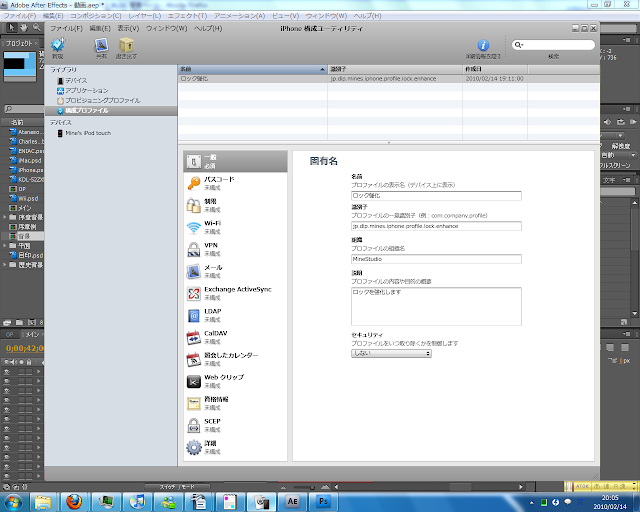Screen dimensions: 640x512
Task: Select Provisioning Profiles in the sidebar
Action: [x=98, y=100]
